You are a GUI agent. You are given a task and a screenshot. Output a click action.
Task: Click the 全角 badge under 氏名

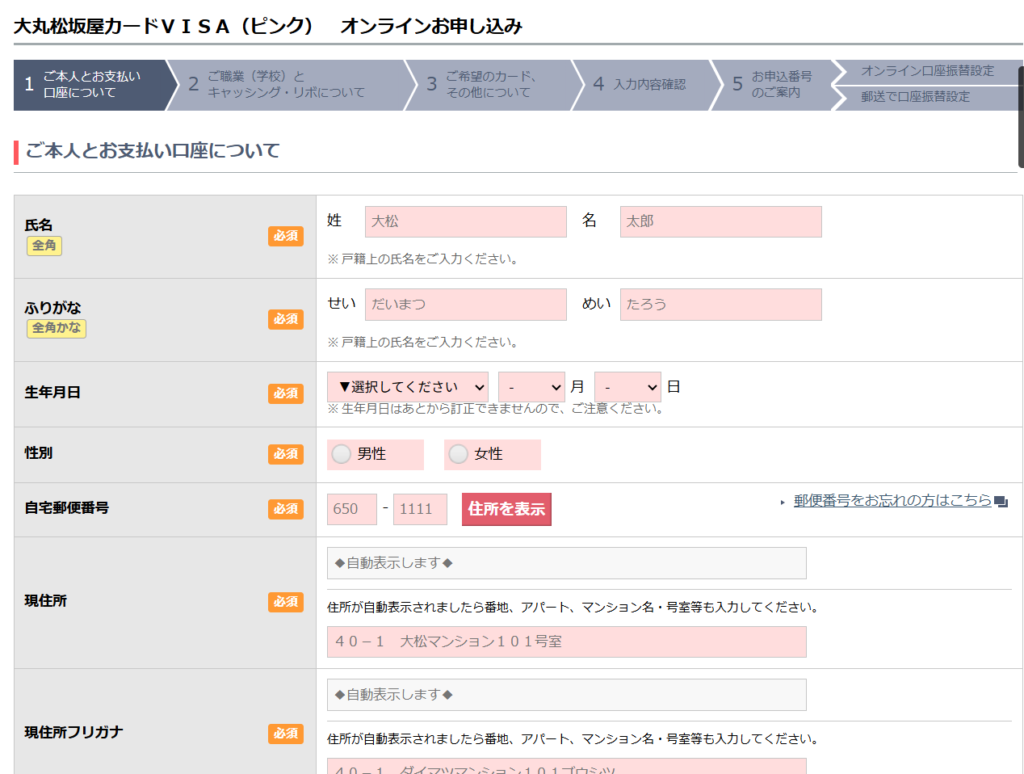tap(44, 246)
